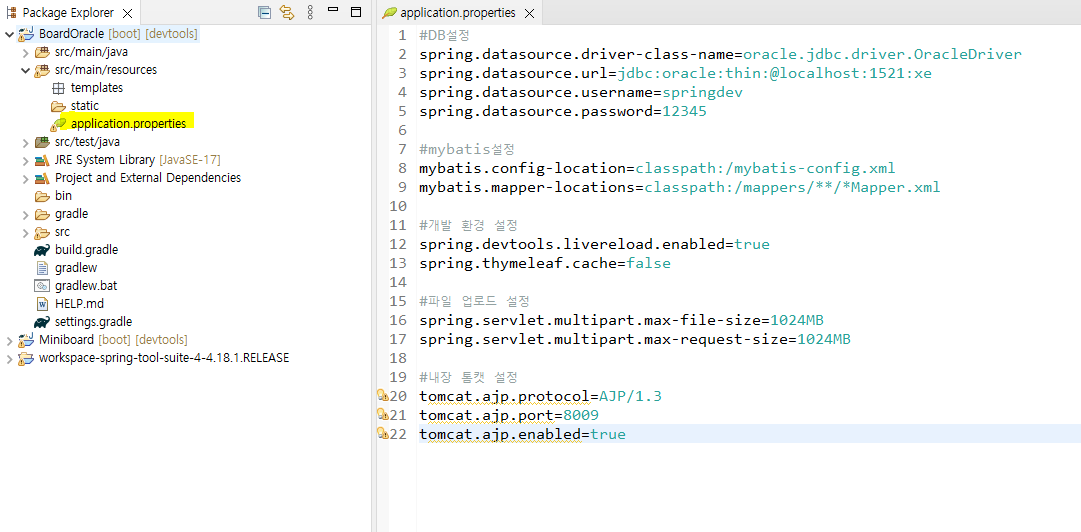Expand the src/main/java folder
Screen dimensions: 1081x532
click(26, 52)
